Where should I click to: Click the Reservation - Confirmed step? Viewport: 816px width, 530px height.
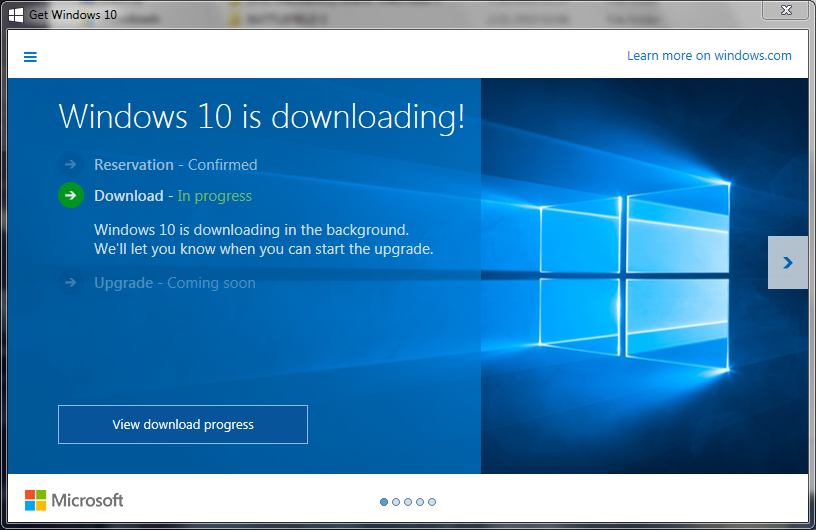(176, 165)
